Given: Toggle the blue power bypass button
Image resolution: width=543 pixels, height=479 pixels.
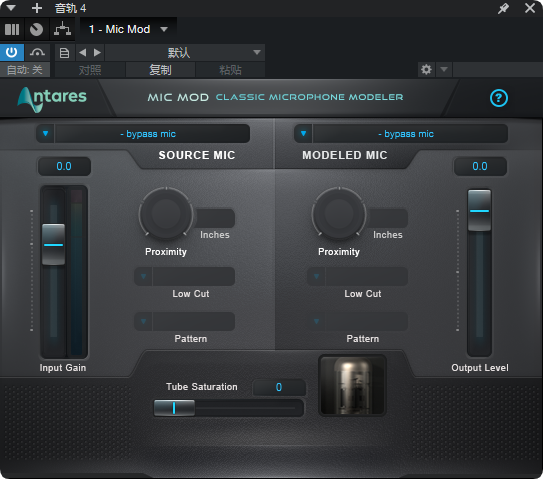Looking at the screenshot, I should click(x=12, y=53).
